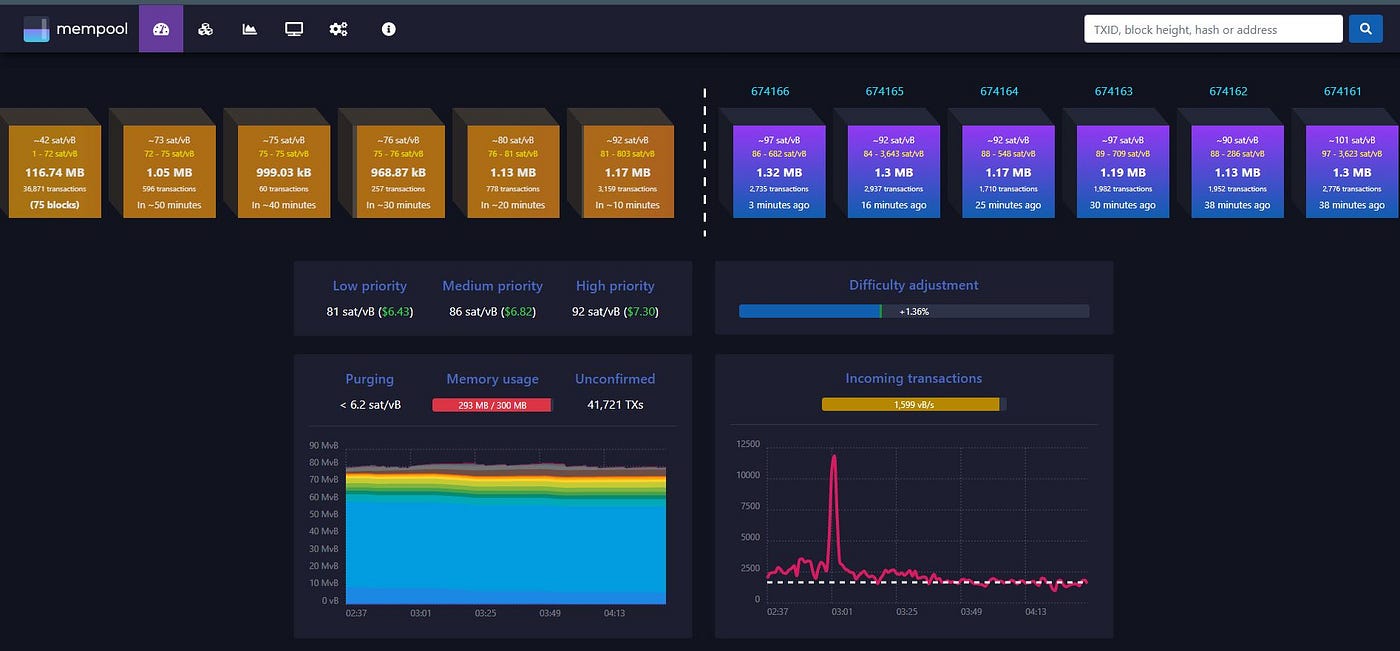Open block height link 674163
This screenshot has width=1400, height=651.
point(1114,91)
